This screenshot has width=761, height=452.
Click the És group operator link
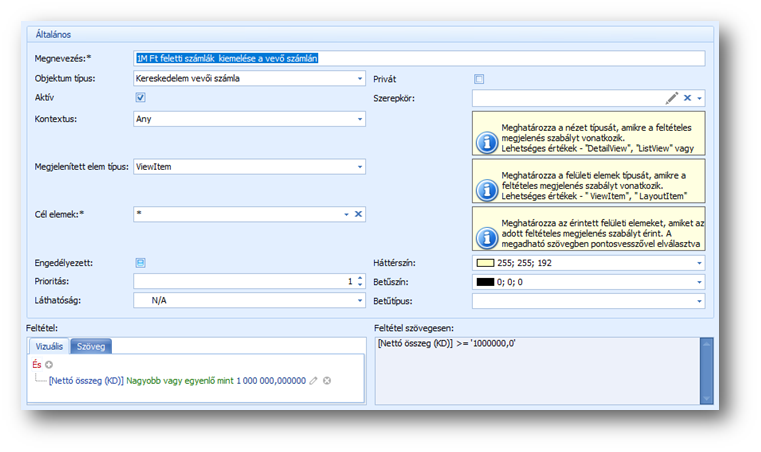[37, 366]
